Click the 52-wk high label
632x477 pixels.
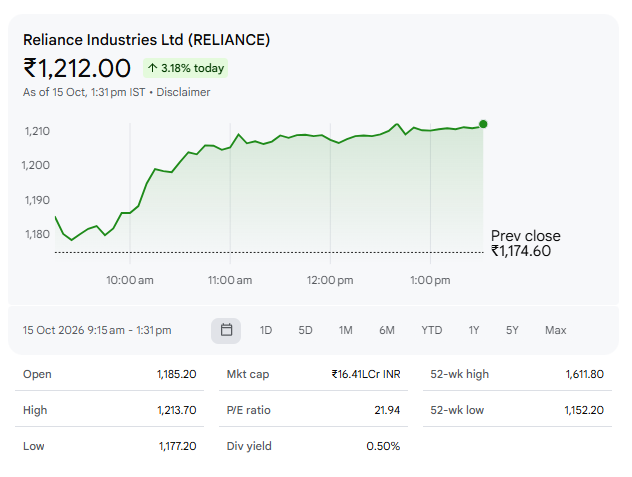click(x=459, y=374)
